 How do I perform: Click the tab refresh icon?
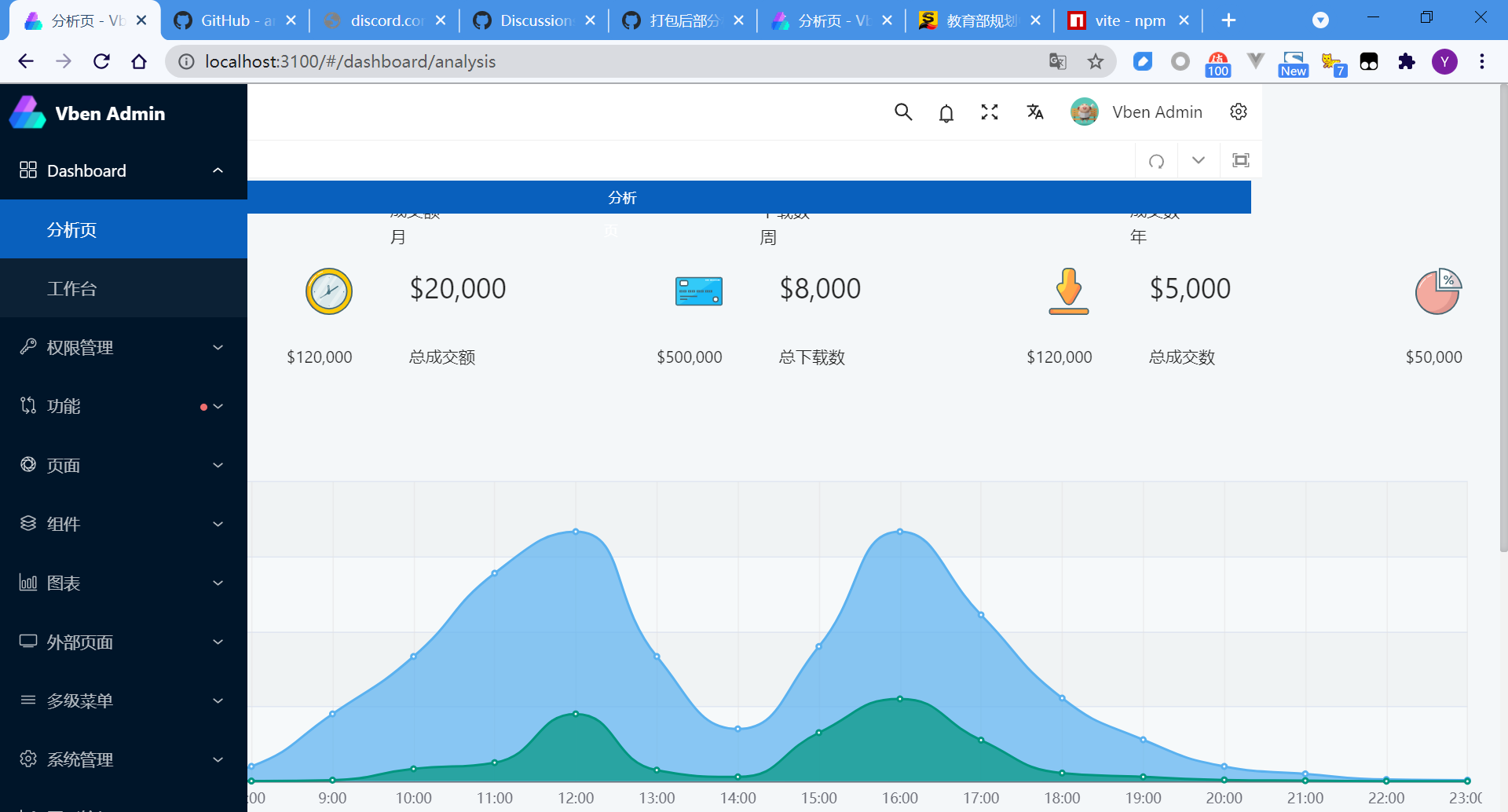(1156, 161)
